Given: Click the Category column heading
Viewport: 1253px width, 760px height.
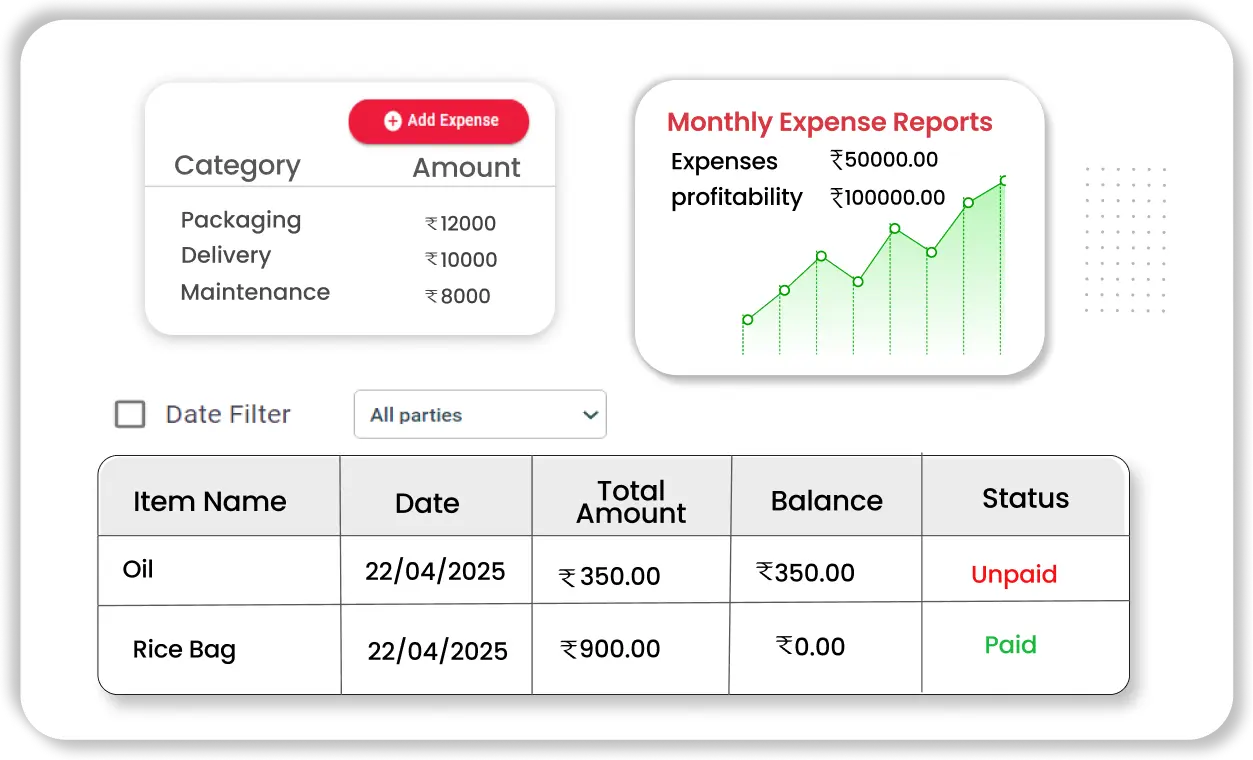Looking at the screenshot, I should coord(237,165).
